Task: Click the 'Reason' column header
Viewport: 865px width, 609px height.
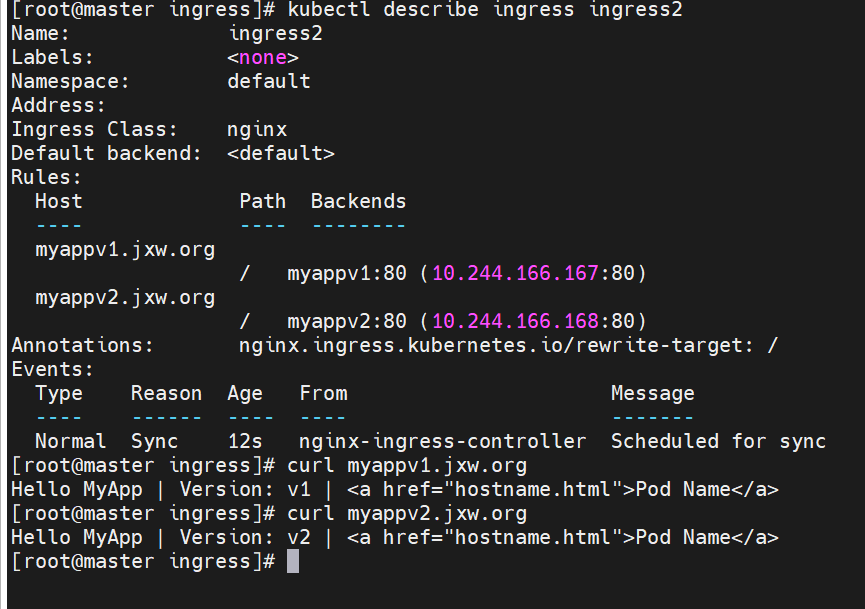Action: point(166,394)
